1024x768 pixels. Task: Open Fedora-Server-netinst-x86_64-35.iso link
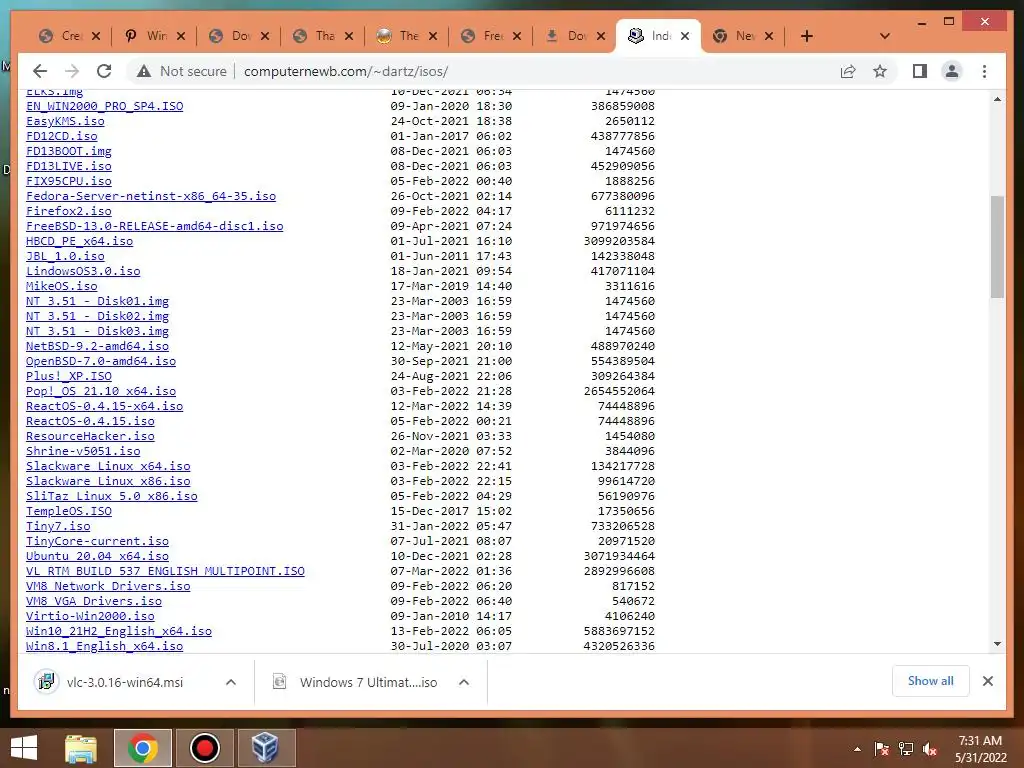coord(151,196)
